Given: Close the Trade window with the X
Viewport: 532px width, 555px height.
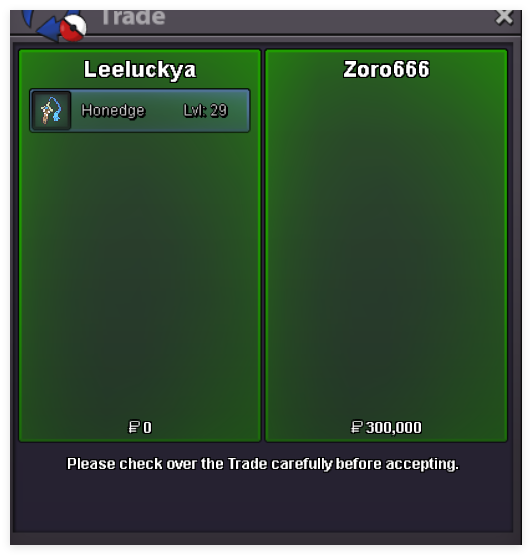Looking at the screenshot, I should coord(504,17).
